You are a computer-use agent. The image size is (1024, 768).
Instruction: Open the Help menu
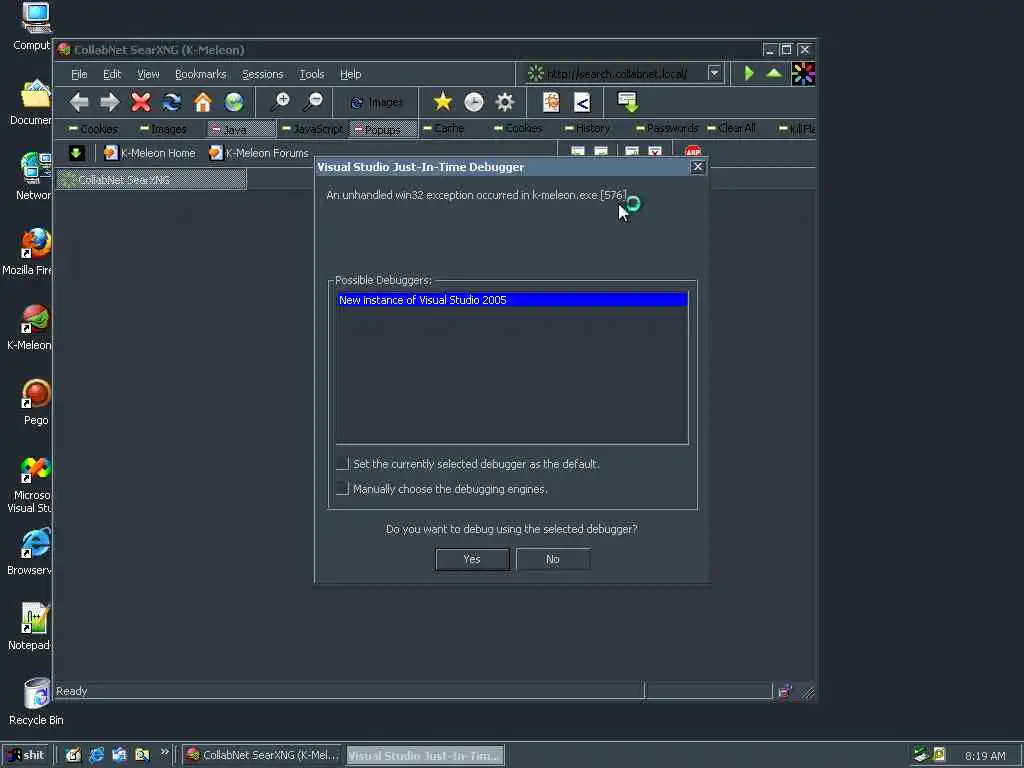pyautogui.click(x=351, y=74)
